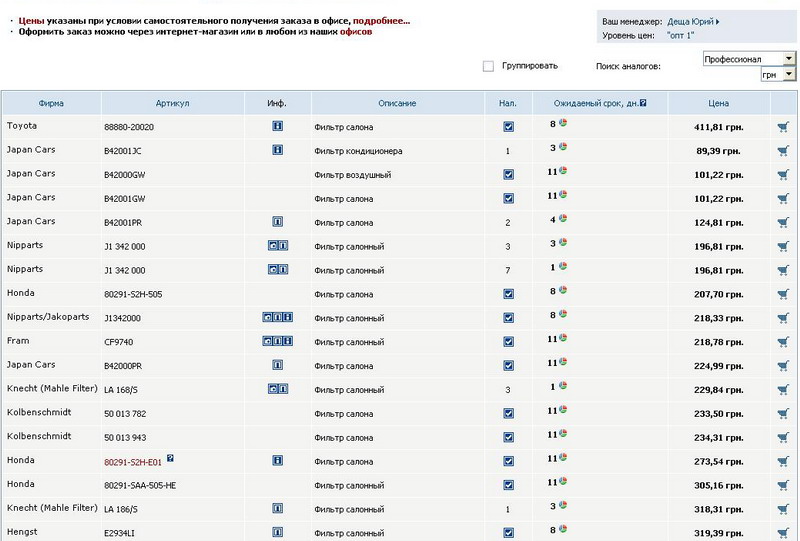Click availability checkmark in Toyota row
800x541 pixels.
(x=508, y=127)
